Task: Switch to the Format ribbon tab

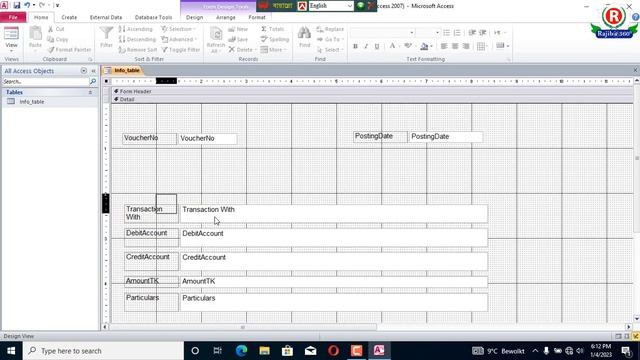Action: tap(257, 17)
